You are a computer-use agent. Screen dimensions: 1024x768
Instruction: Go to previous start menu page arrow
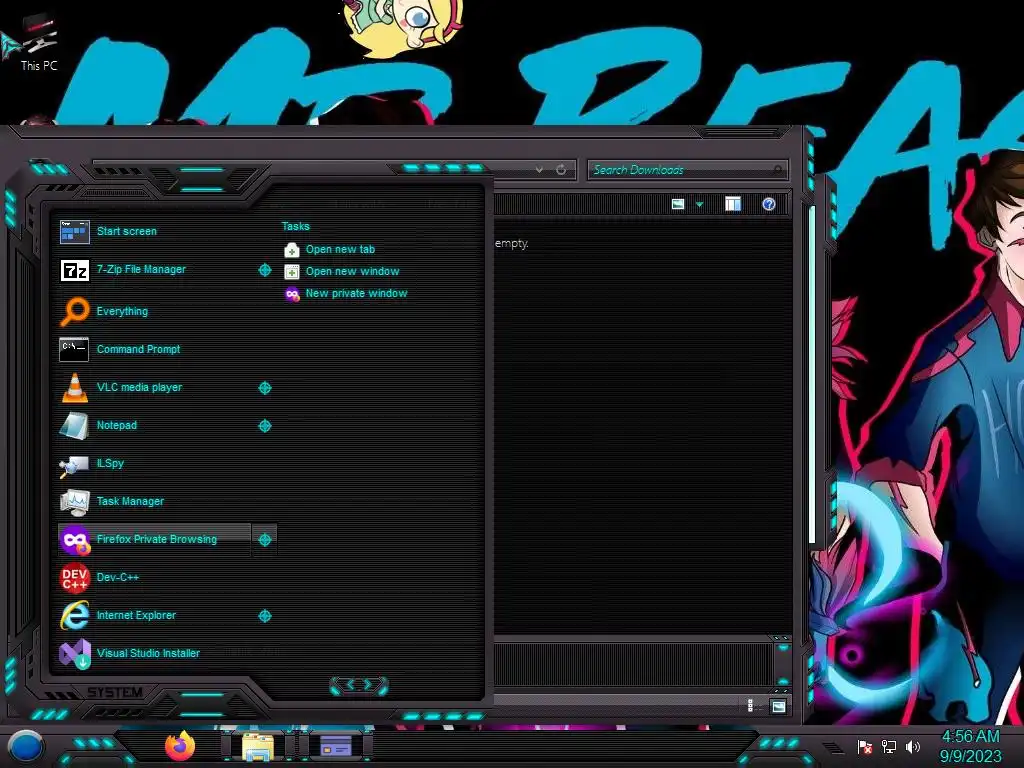point(349,684)
